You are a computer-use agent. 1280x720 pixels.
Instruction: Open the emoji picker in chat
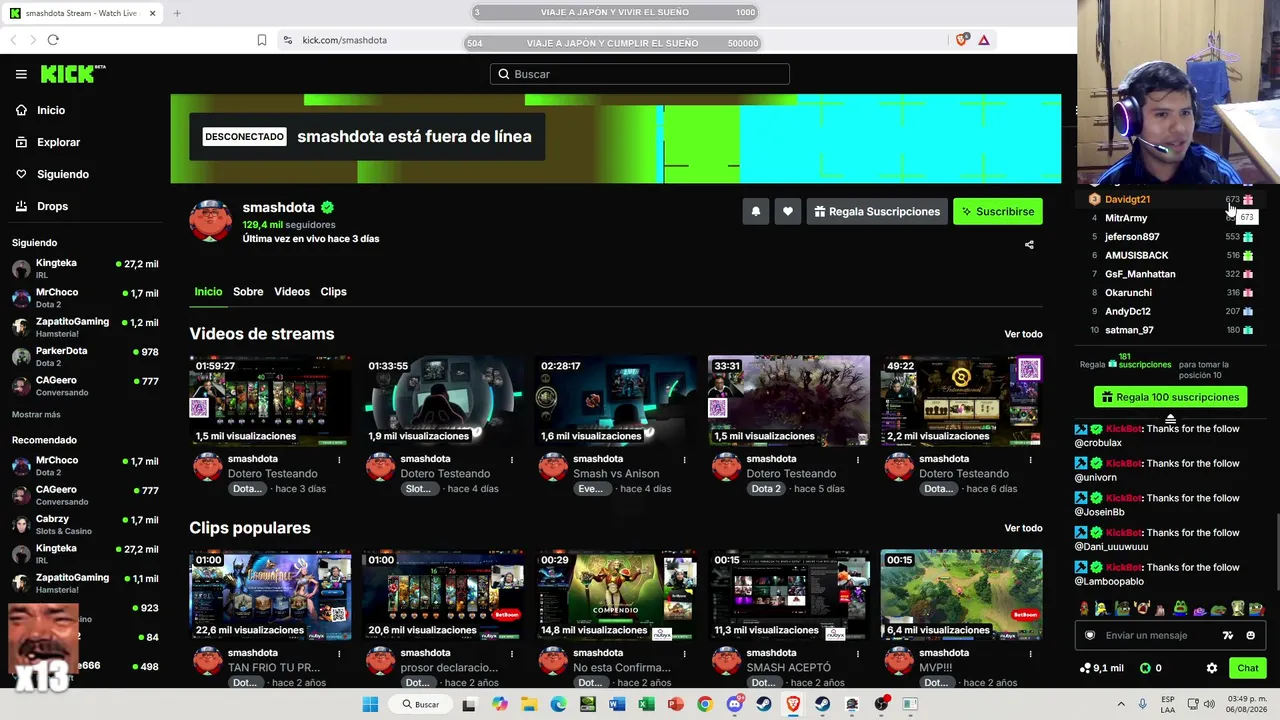[x=1250, y=635]
